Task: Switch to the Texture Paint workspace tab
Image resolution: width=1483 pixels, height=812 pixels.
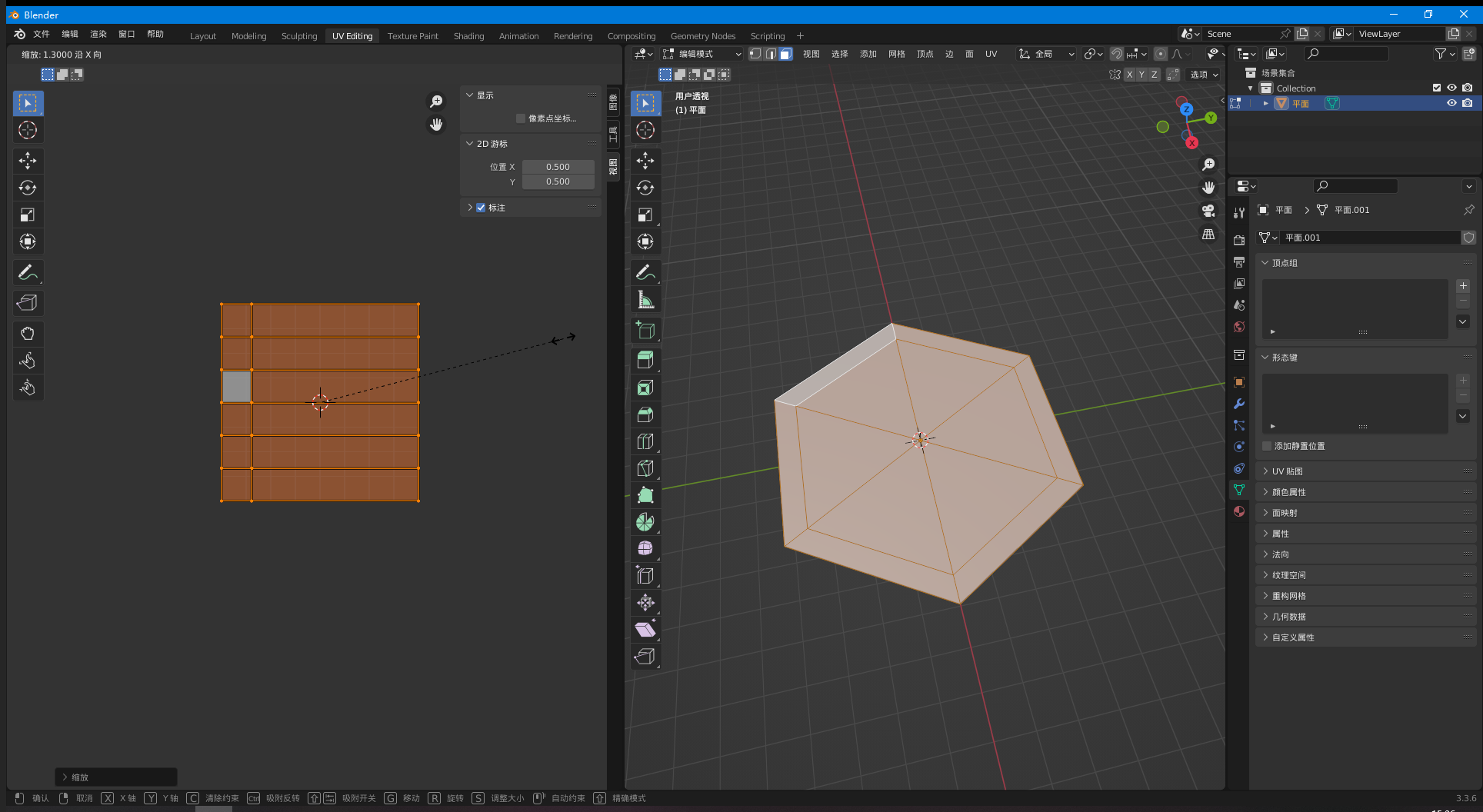Action: (413, 36)
